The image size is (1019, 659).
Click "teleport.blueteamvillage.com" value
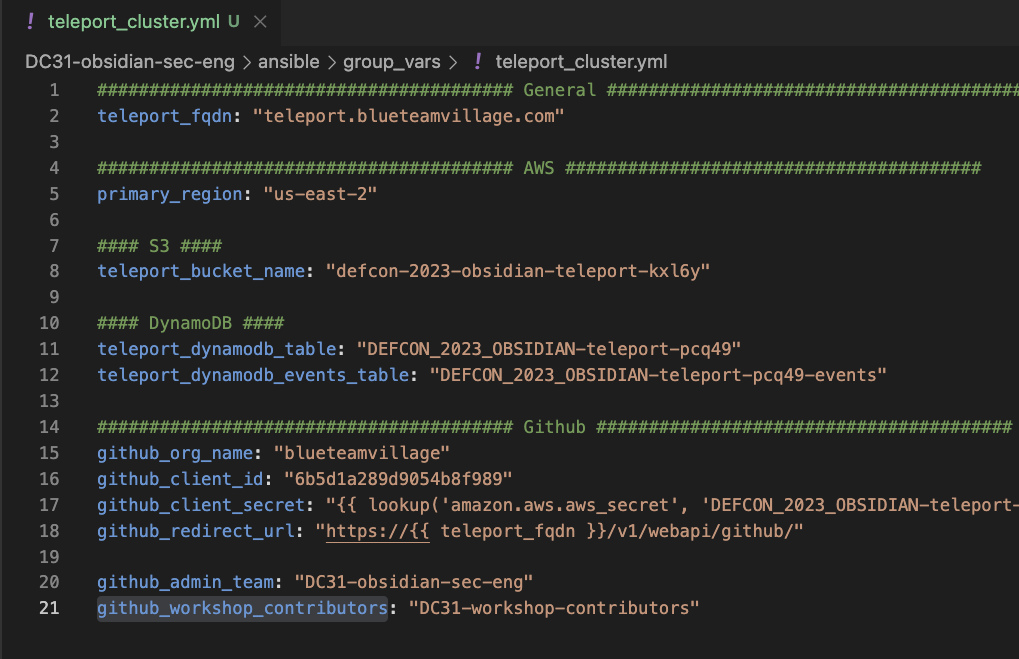(x=408, y=116)
